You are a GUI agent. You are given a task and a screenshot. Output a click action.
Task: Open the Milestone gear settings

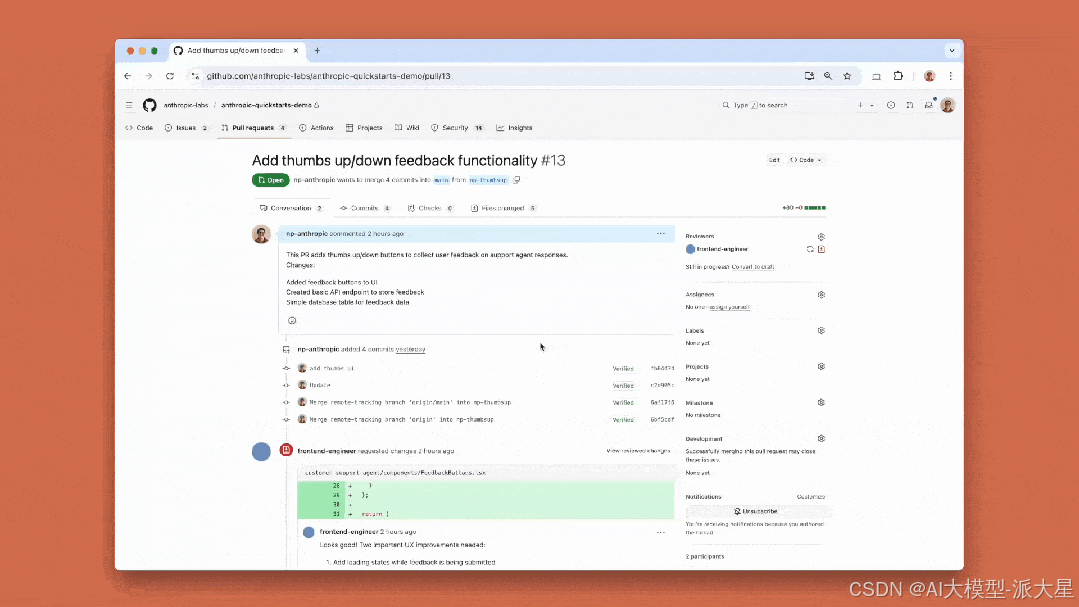pos(821,403)
